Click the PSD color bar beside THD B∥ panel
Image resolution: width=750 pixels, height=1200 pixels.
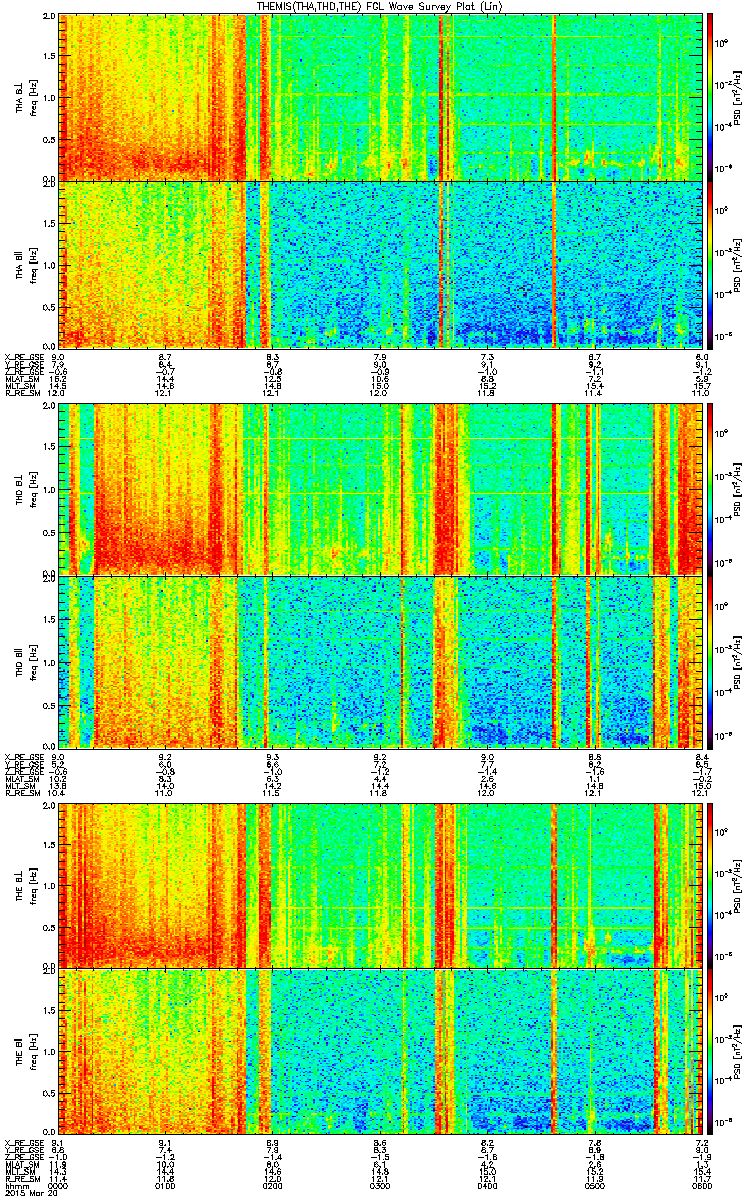pos(710,660)
